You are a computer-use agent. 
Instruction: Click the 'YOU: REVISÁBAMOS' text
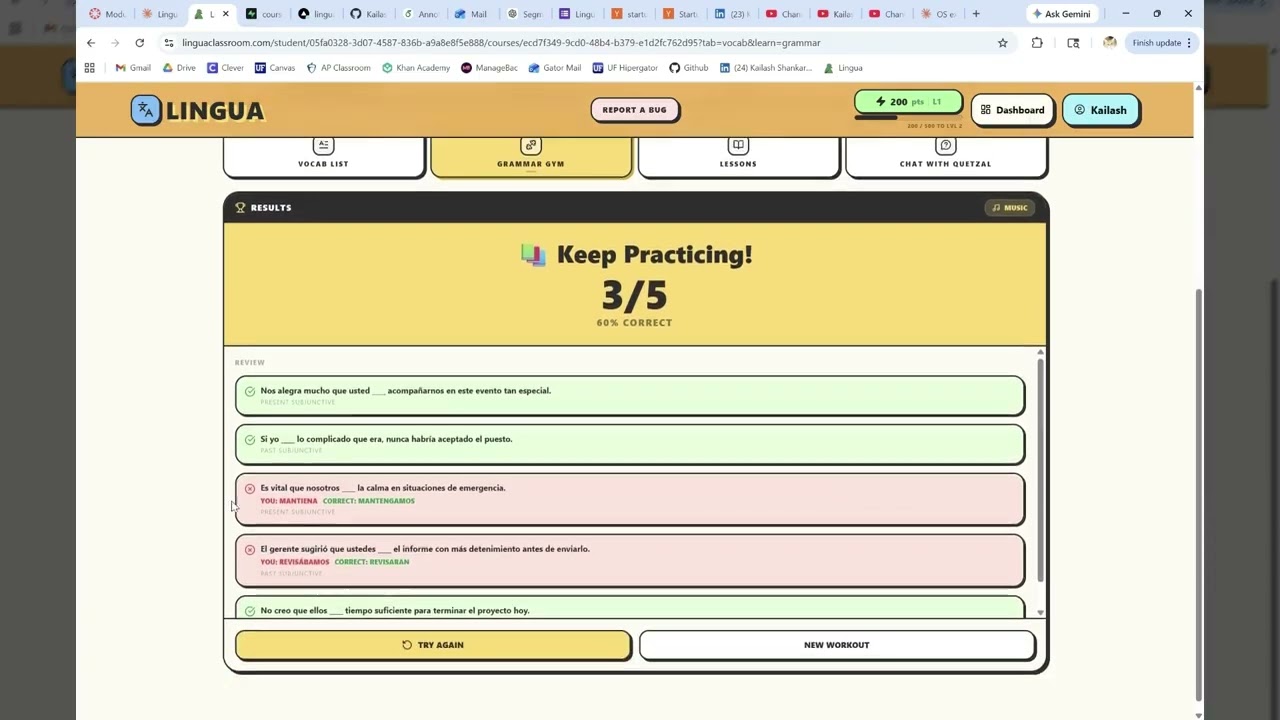tap(294, 562)
